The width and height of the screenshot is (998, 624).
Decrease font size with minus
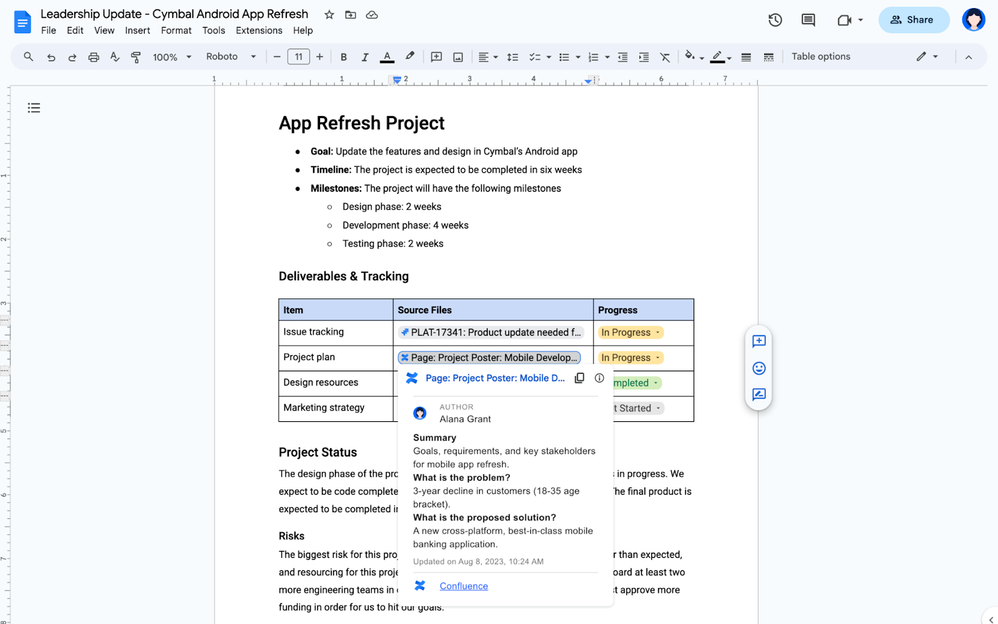coord(277,57)
